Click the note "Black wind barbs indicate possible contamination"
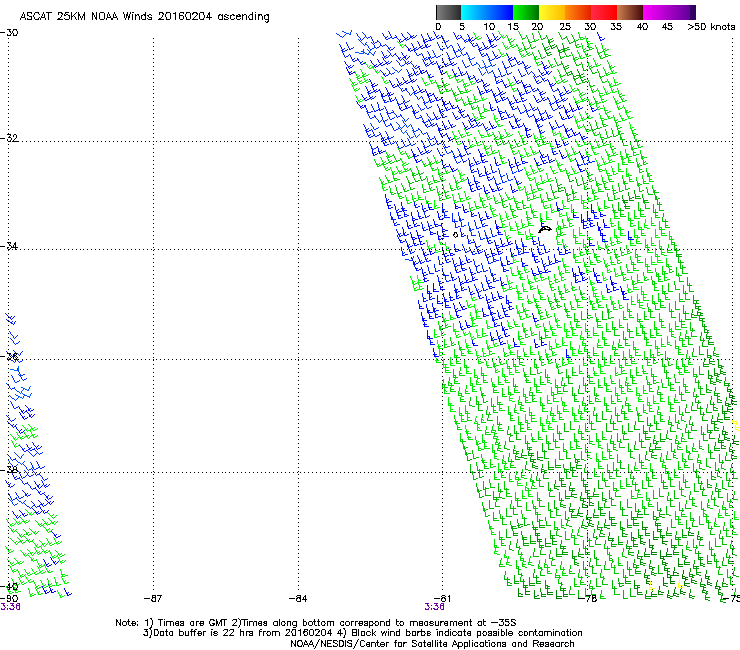 pyautogui.click(x=467, y=633)
